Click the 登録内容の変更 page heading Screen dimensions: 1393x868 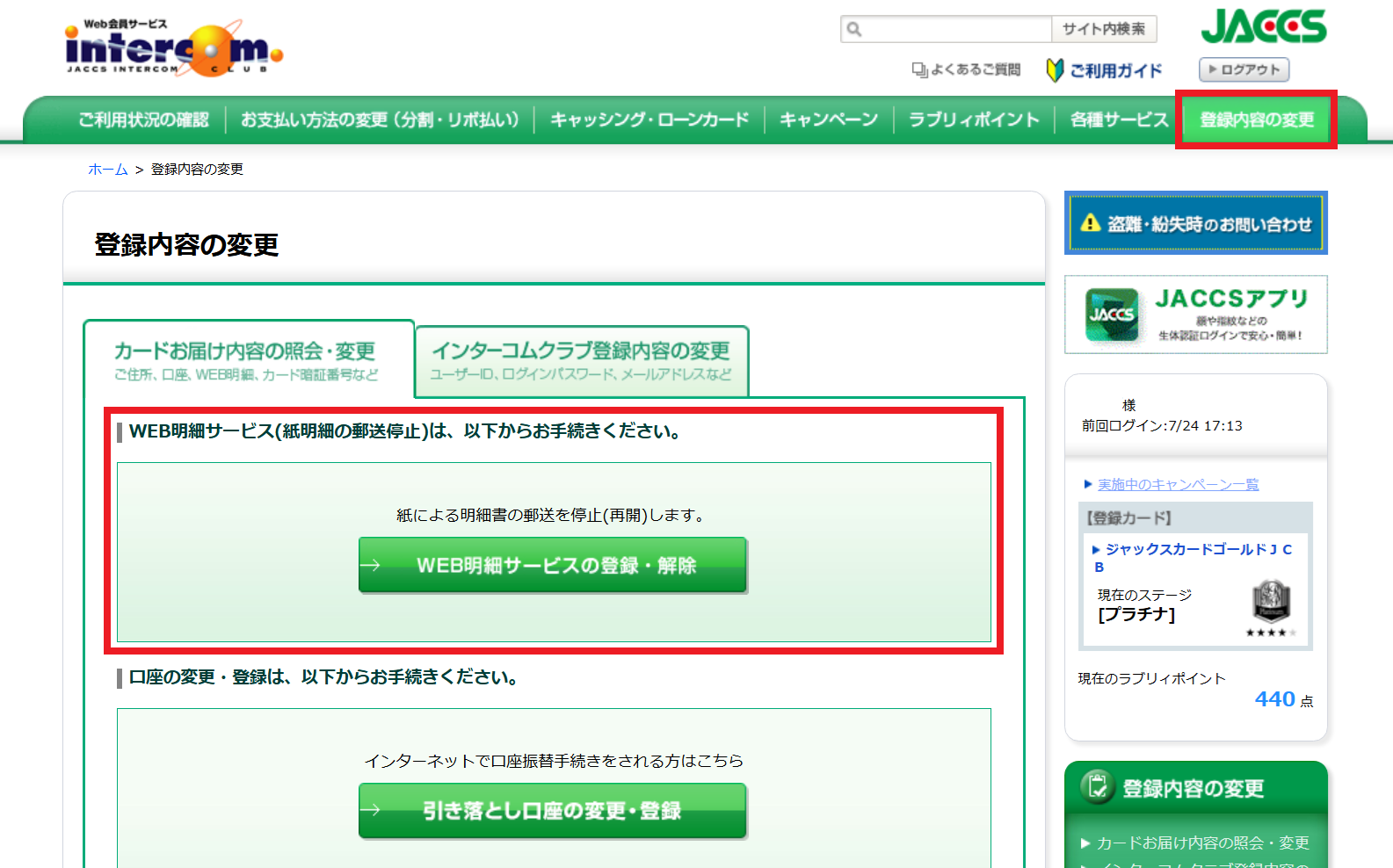[186, 244]
